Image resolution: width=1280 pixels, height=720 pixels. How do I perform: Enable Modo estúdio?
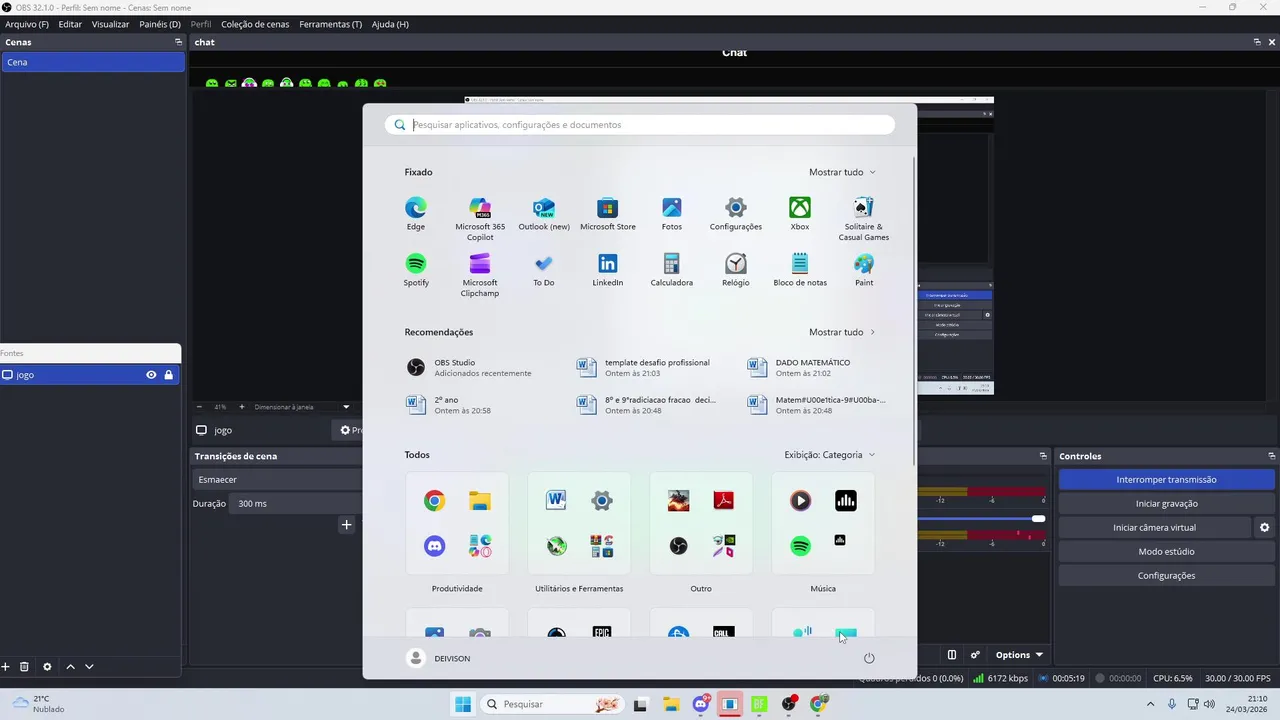(1166, 552)
